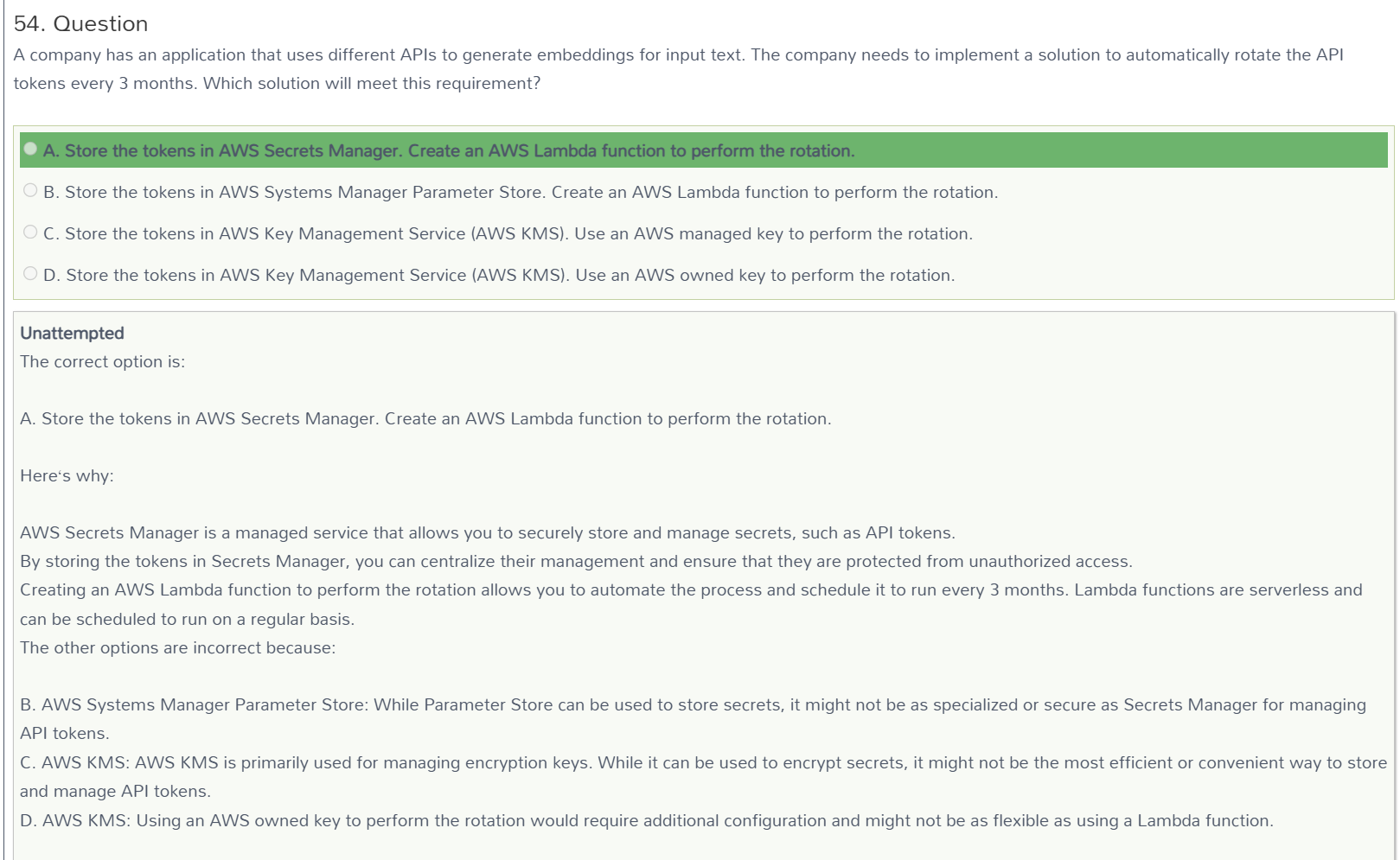This screenshot has width=1400, height=860.
Task: Choose the AWS managed key answer
Action: pos(508,233)
